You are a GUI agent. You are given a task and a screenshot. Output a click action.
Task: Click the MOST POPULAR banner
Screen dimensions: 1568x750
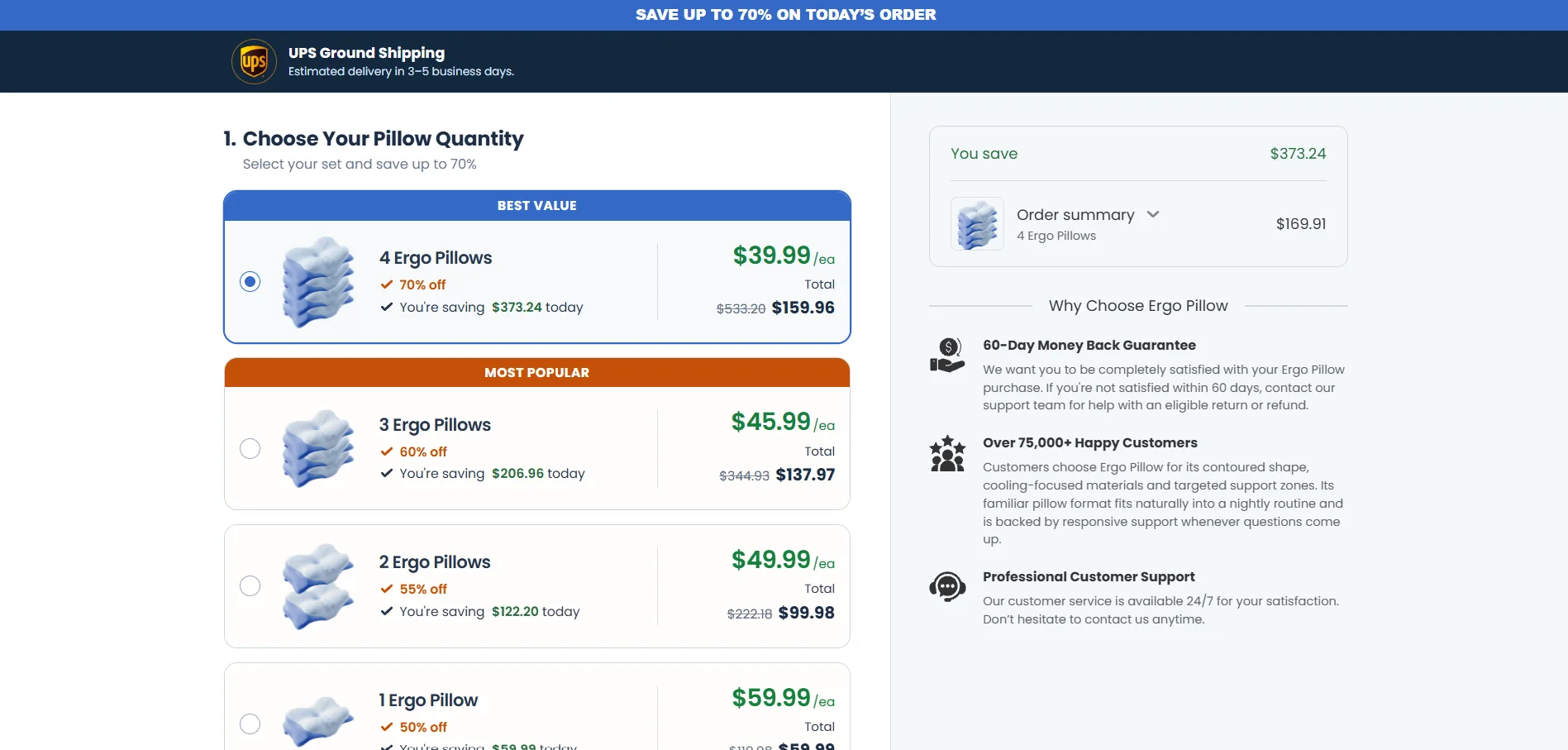537,373
